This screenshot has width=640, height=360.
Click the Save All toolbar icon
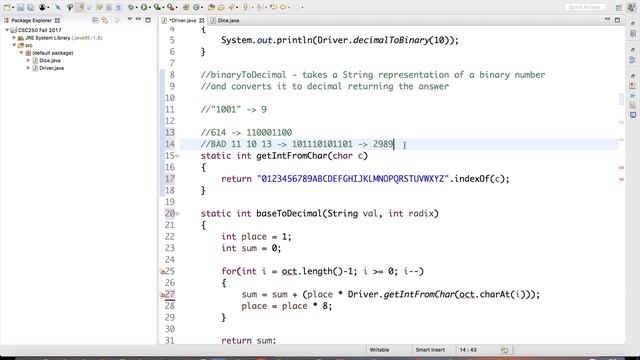[30, 7]
